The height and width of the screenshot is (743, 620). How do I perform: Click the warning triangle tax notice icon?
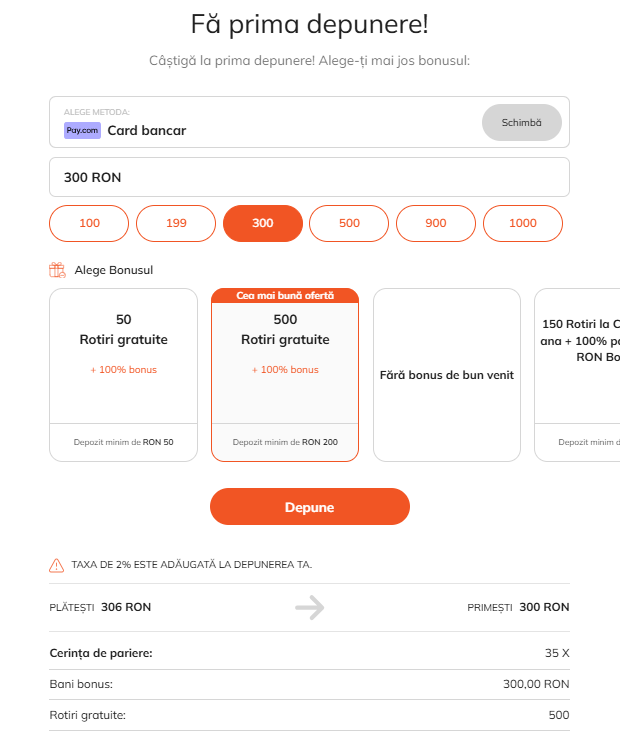click(x=57, y=565)
